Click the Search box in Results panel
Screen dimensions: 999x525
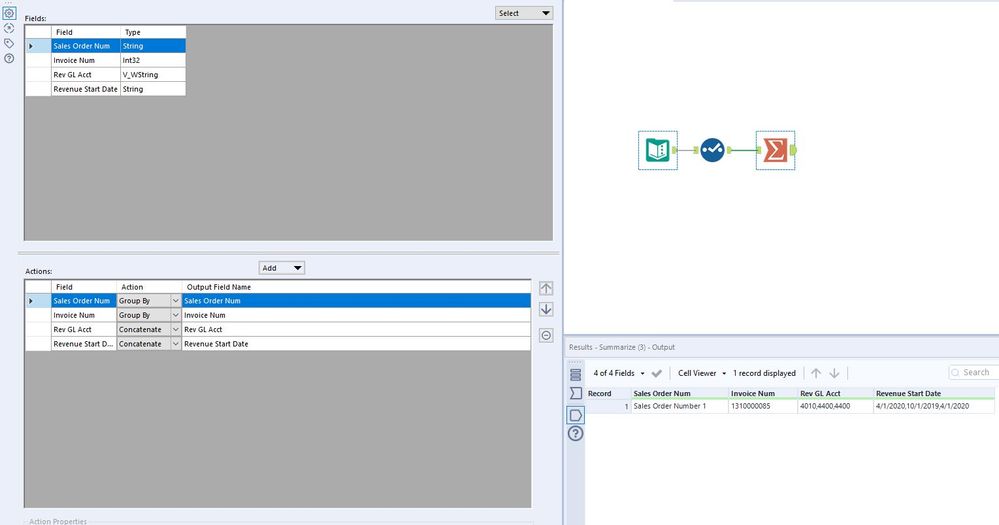click(x=973, y=373)
